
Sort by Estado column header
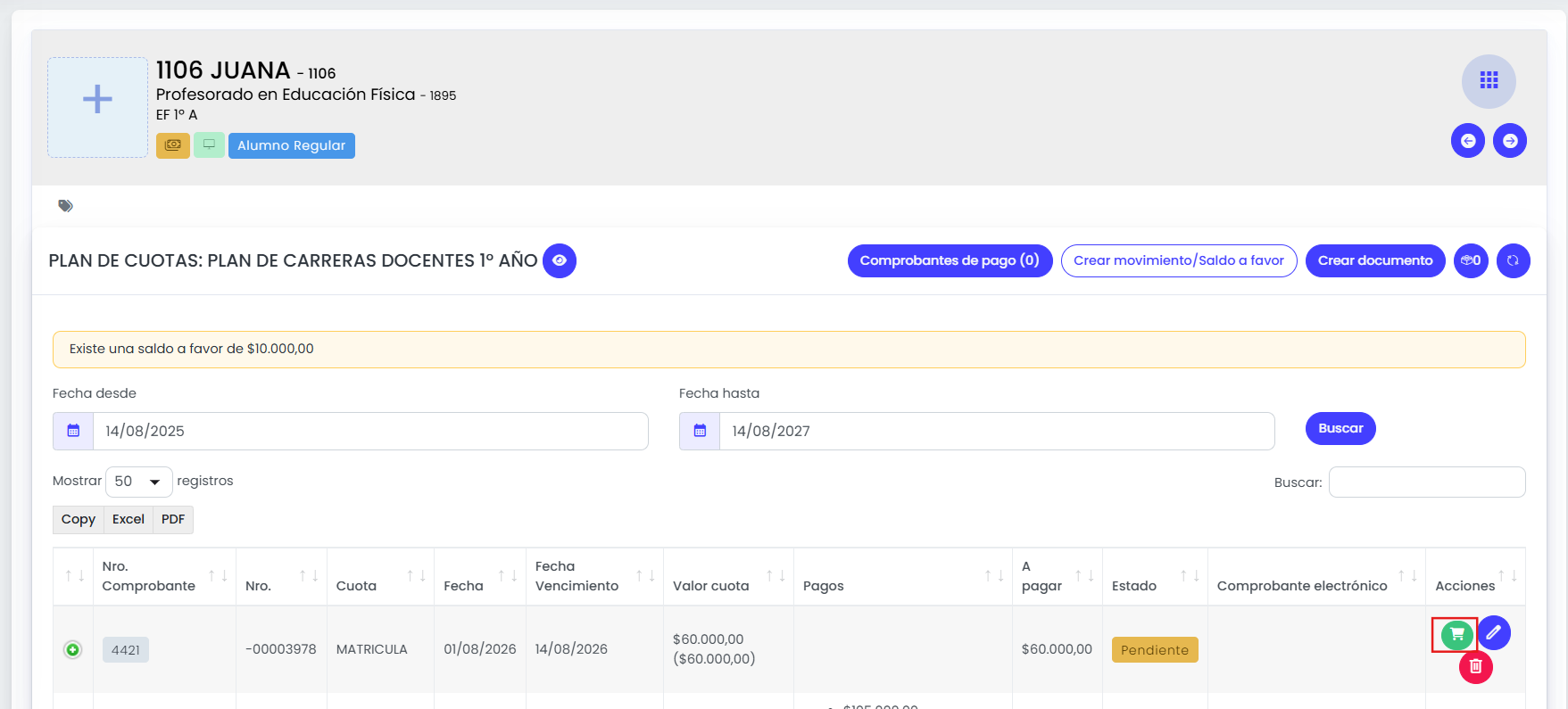(1155, 576)
